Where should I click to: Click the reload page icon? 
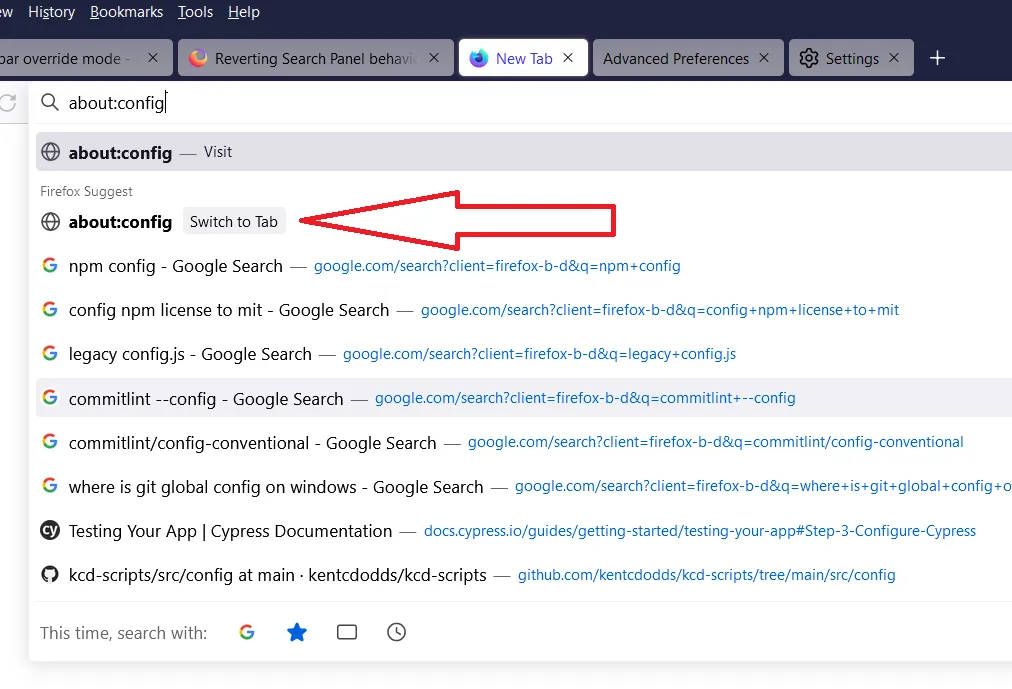[x=8, y=102]
